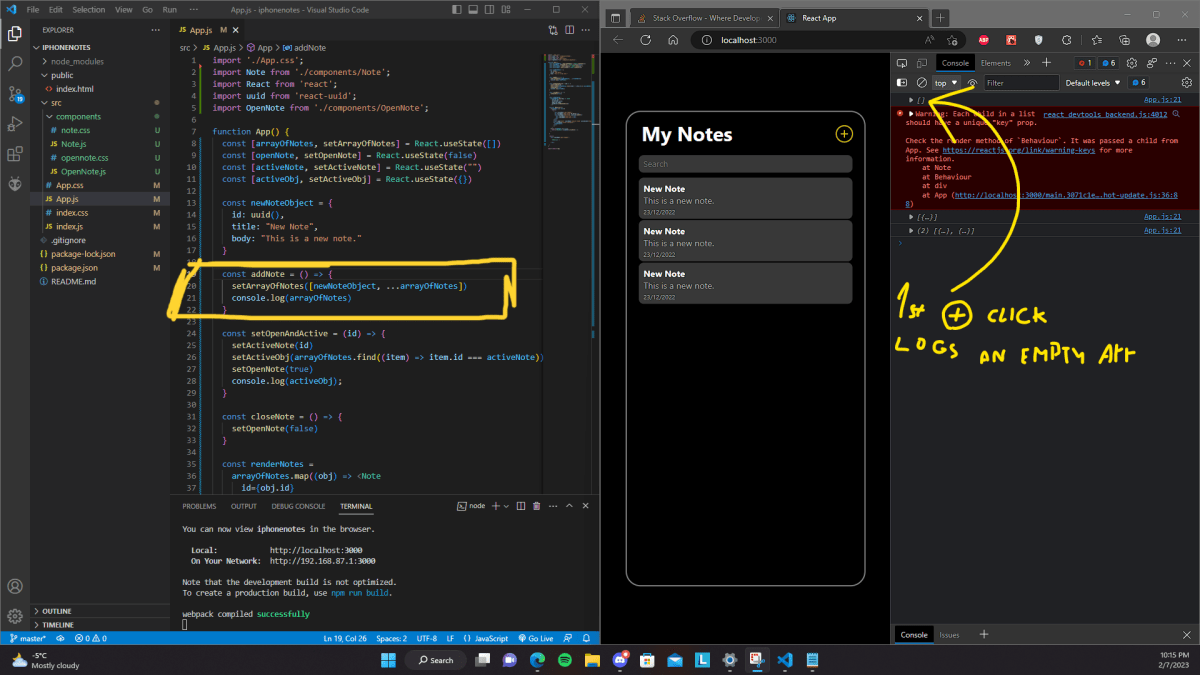Open the Search view in VS Code activity bar
Viewport: 1200px width, 675px height.
[15, 64]
